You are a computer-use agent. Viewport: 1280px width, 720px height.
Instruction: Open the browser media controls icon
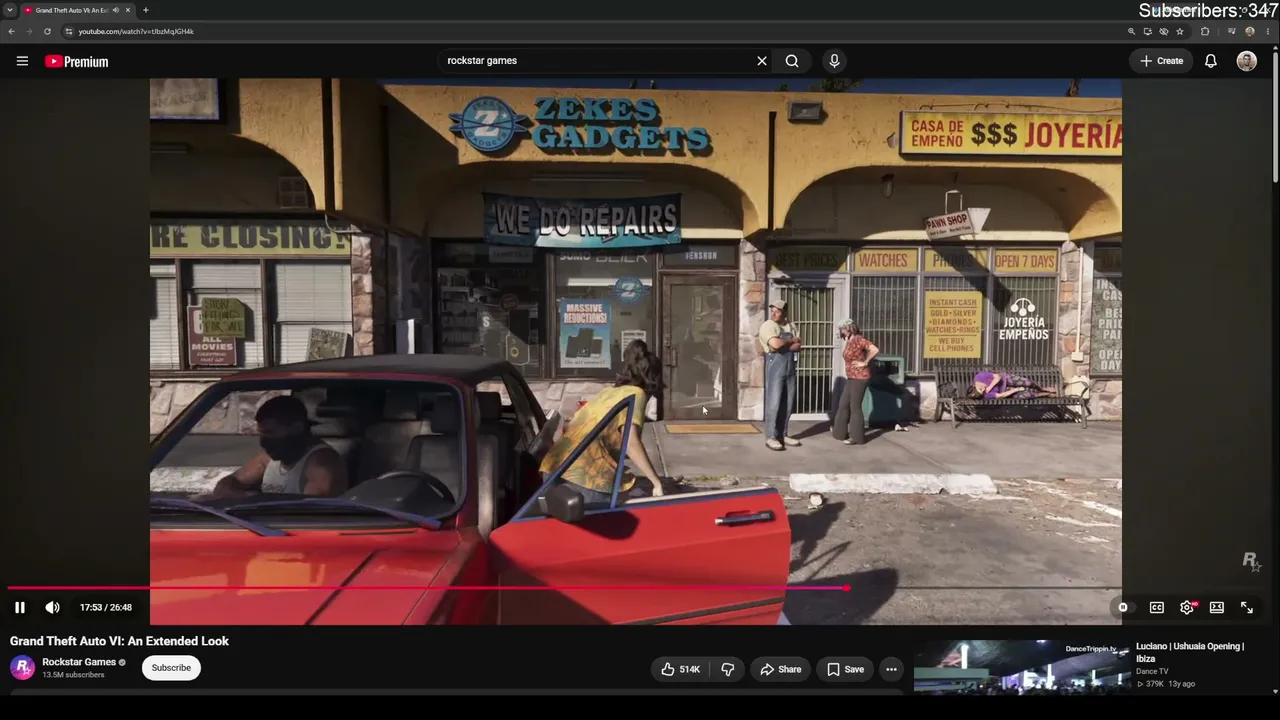(1232, 31)
